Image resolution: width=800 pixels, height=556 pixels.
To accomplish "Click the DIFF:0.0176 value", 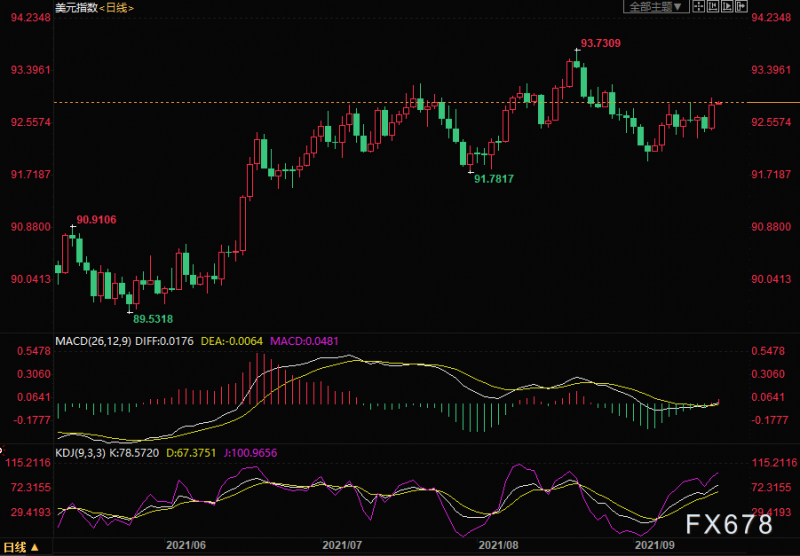I will tap(164, 341).
